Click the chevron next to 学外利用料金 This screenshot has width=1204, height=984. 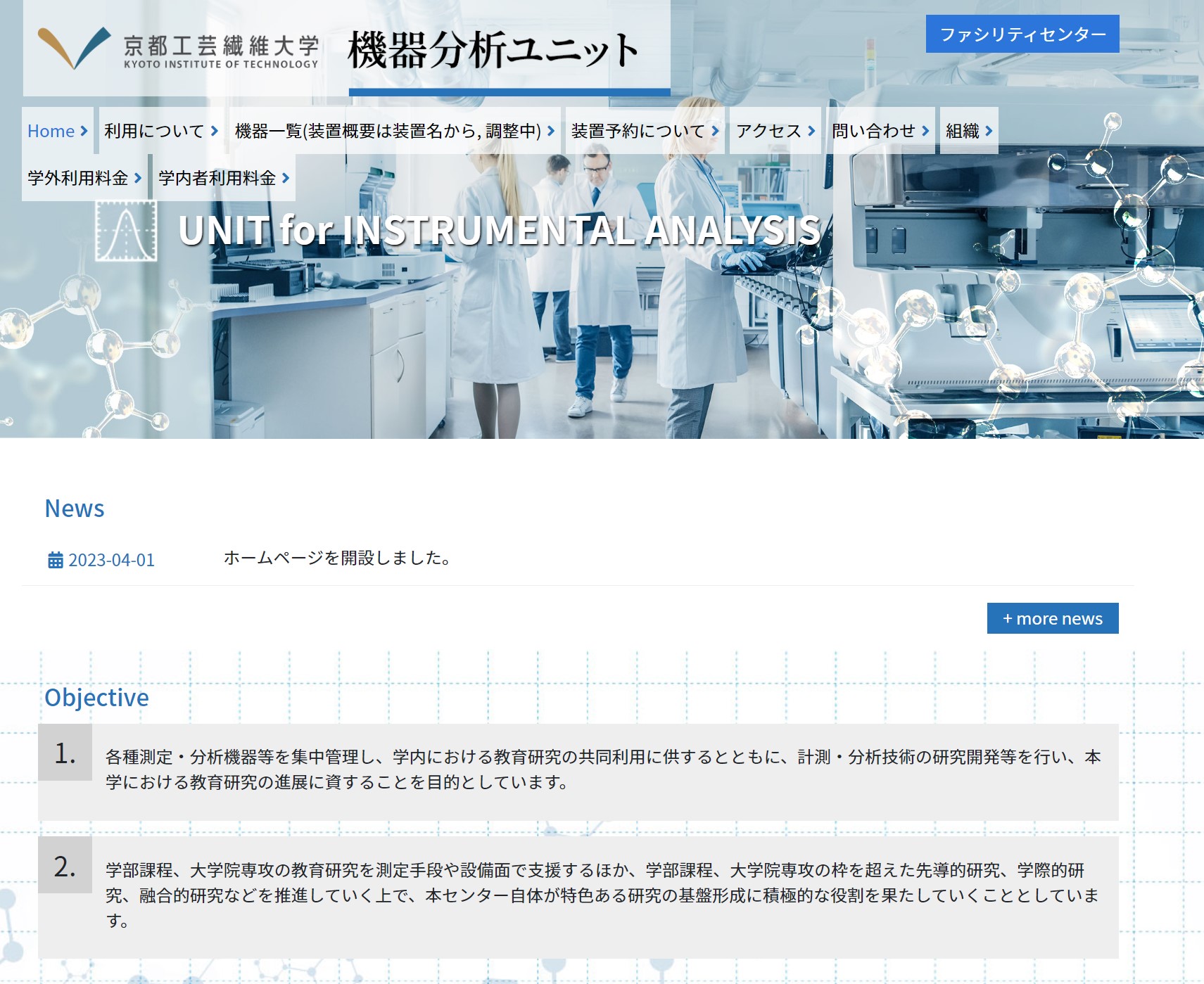pyautogui.click(x=138, y=178)
